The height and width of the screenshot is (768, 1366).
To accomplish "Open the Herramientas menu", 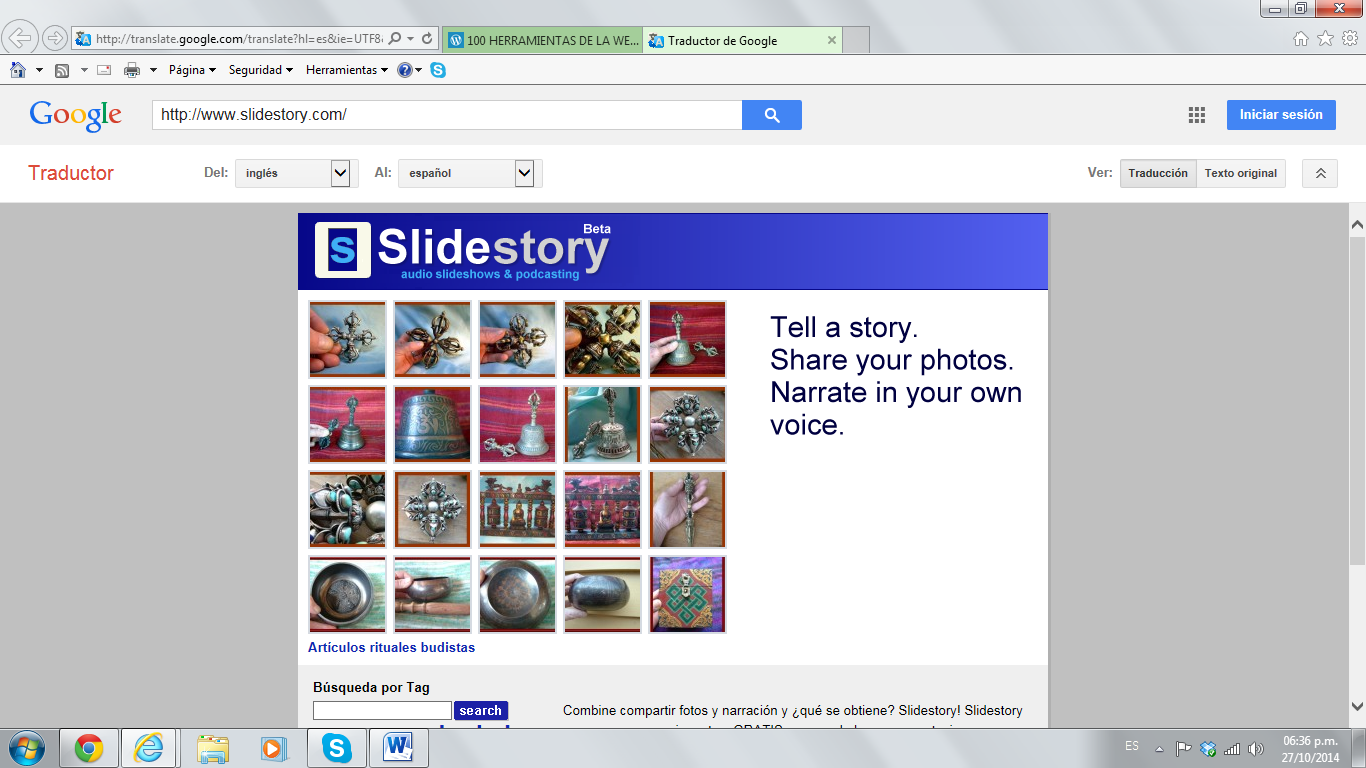I will coord(346,70).
